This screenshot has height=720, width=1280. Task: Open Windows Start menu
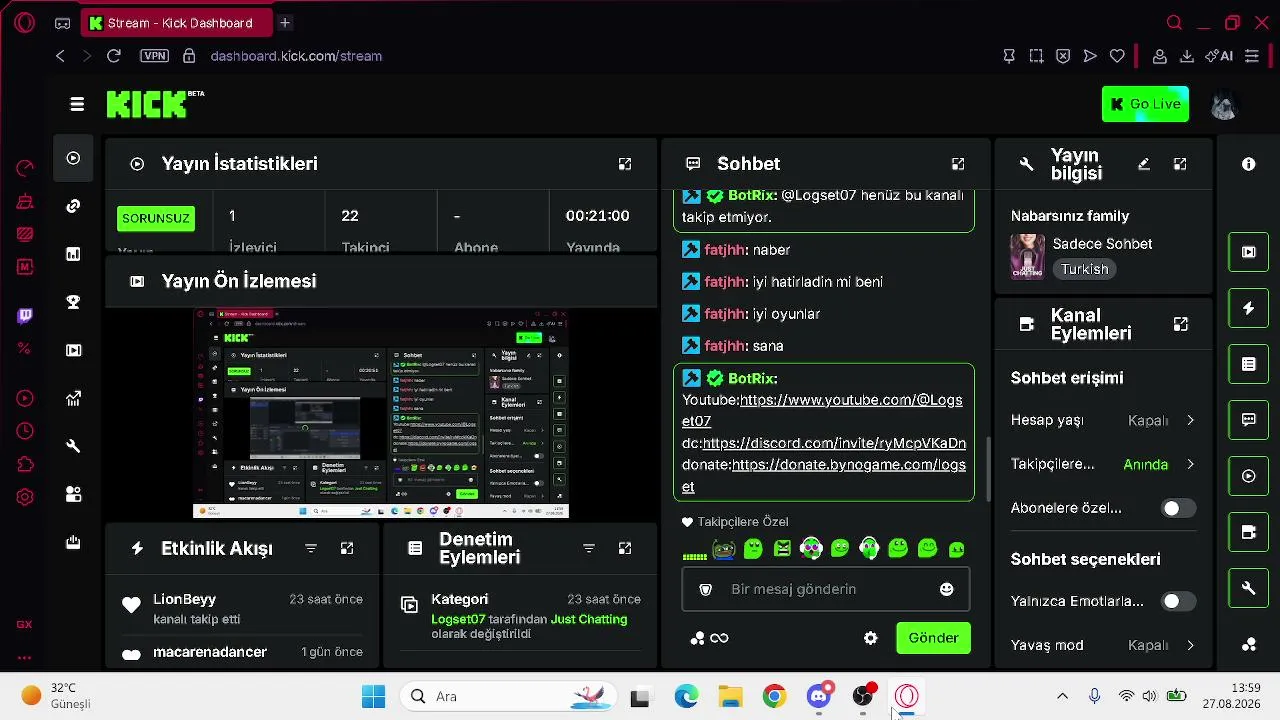(373, 696)
